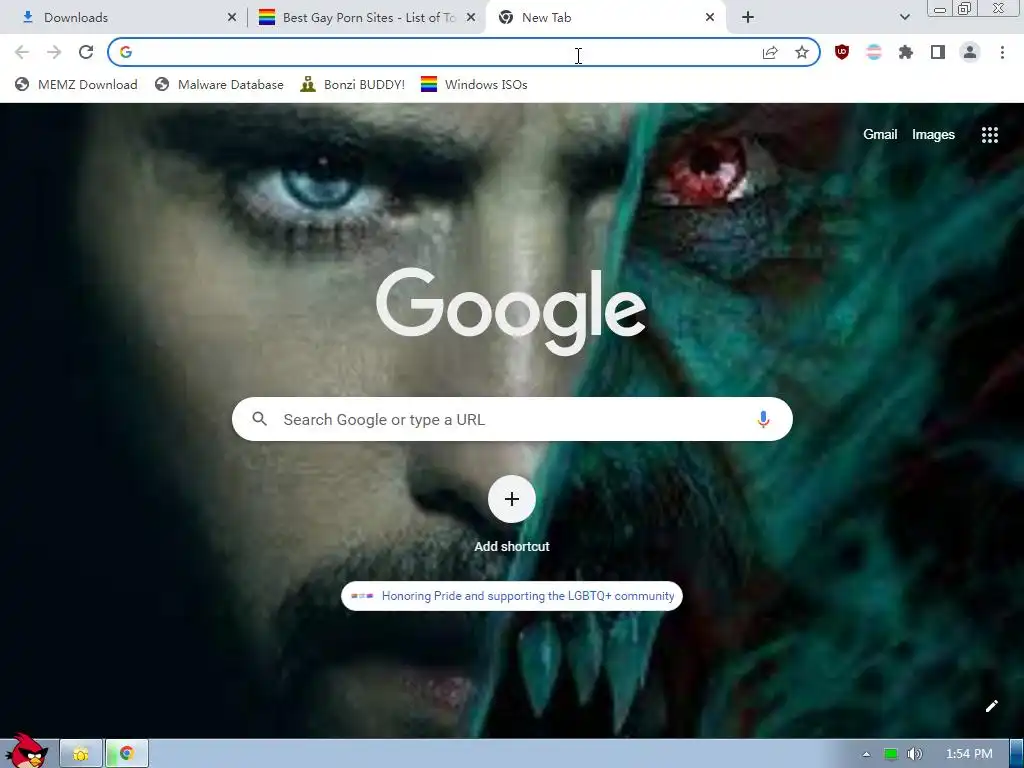This screenshot has height=768, width=1024.
Task: Start a voice search with the microphone
Action: [763, 419]
